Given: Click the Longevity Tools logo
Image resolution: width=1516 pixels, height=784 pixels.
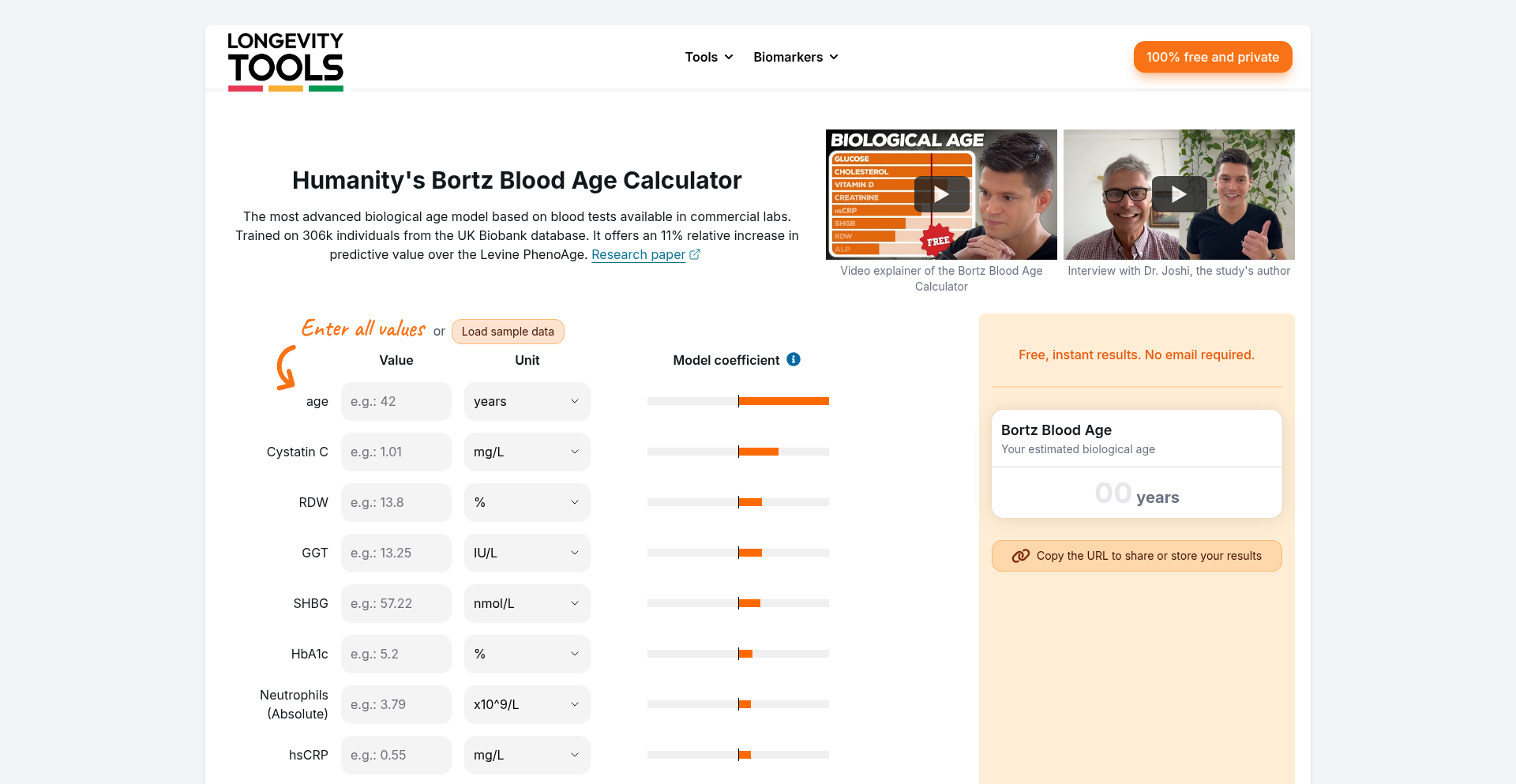Looking at the screenshot, I should click(285, 61).
